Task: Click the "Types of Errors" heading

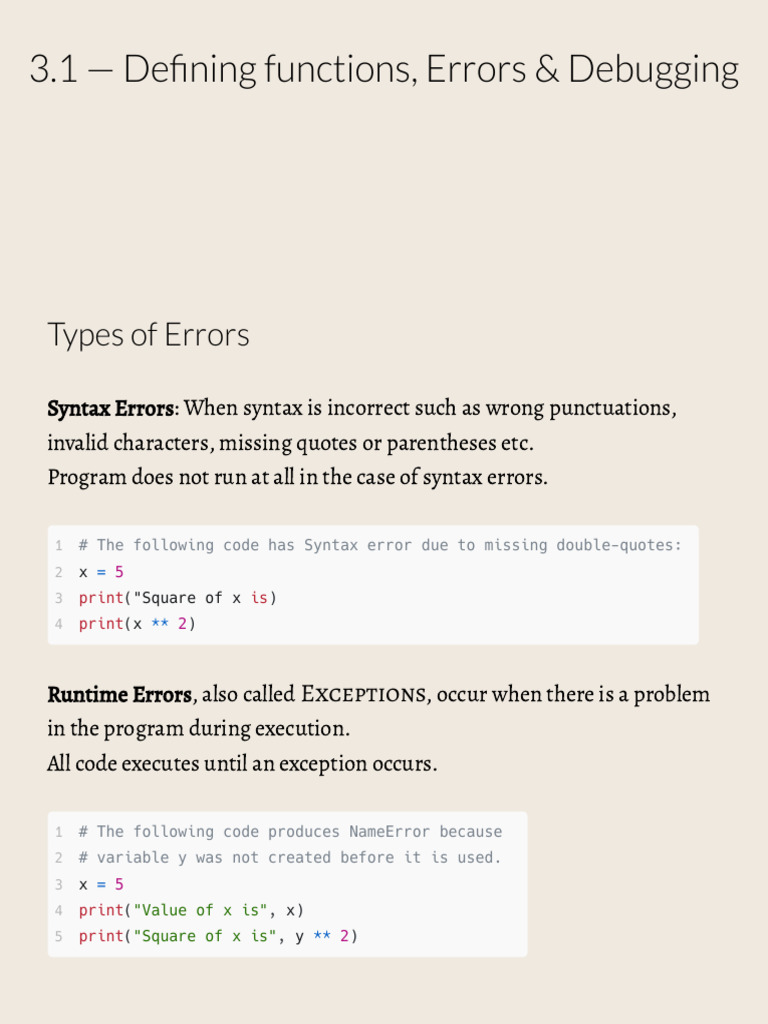Action: point(148,334)
